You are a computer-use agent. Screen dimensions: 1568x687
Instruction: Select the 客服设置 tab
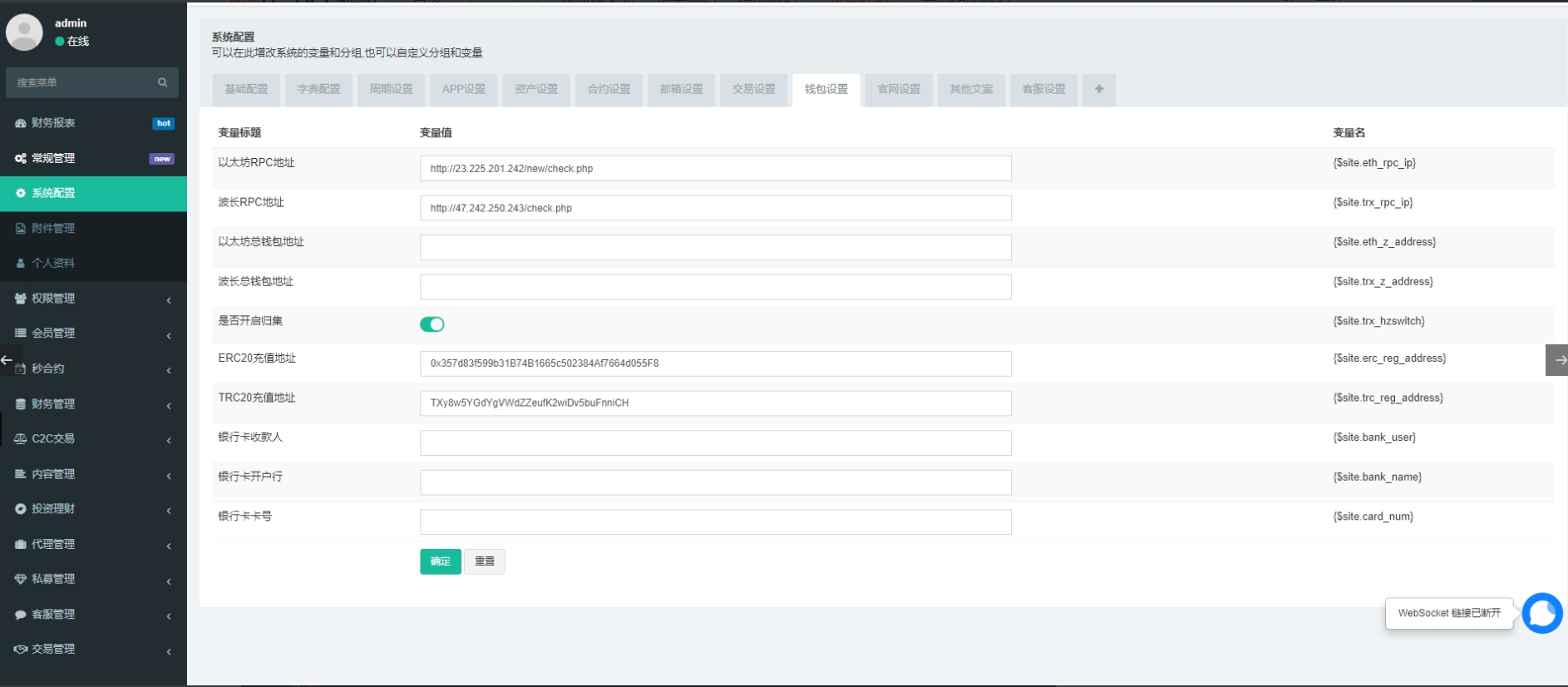1044,89
